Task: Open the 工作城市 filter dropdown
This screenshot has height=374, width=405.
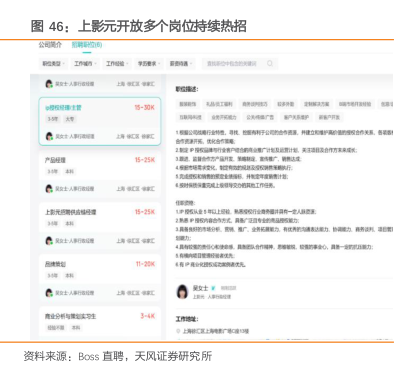Action: [x=85, y=63]
